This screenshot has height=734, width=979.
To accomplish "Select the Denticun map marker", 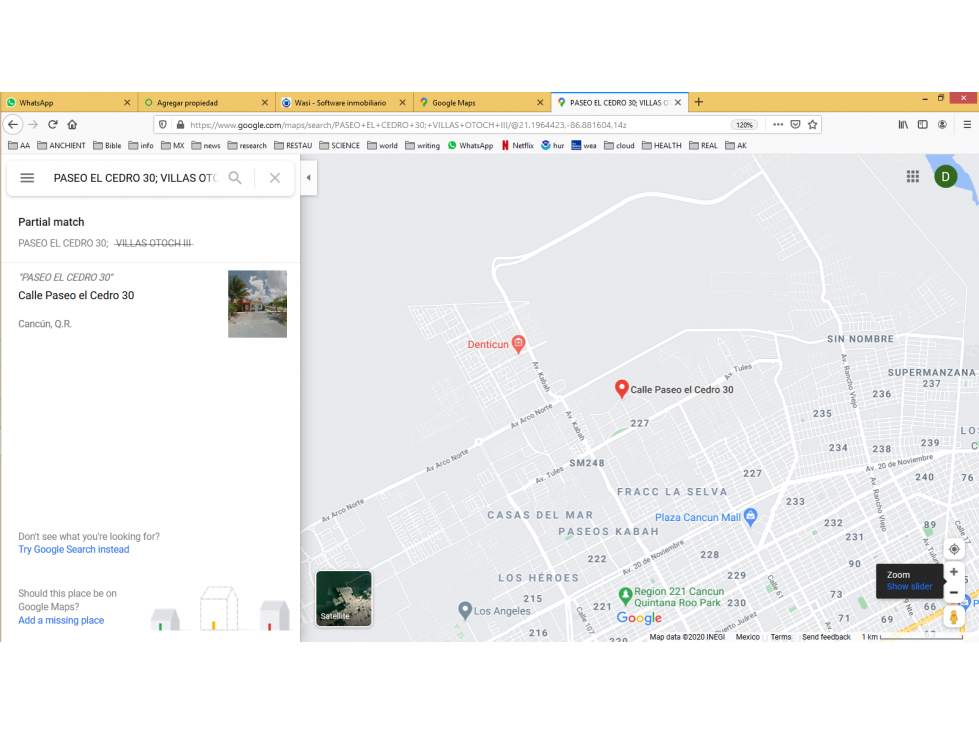I will tap(518, 344).
